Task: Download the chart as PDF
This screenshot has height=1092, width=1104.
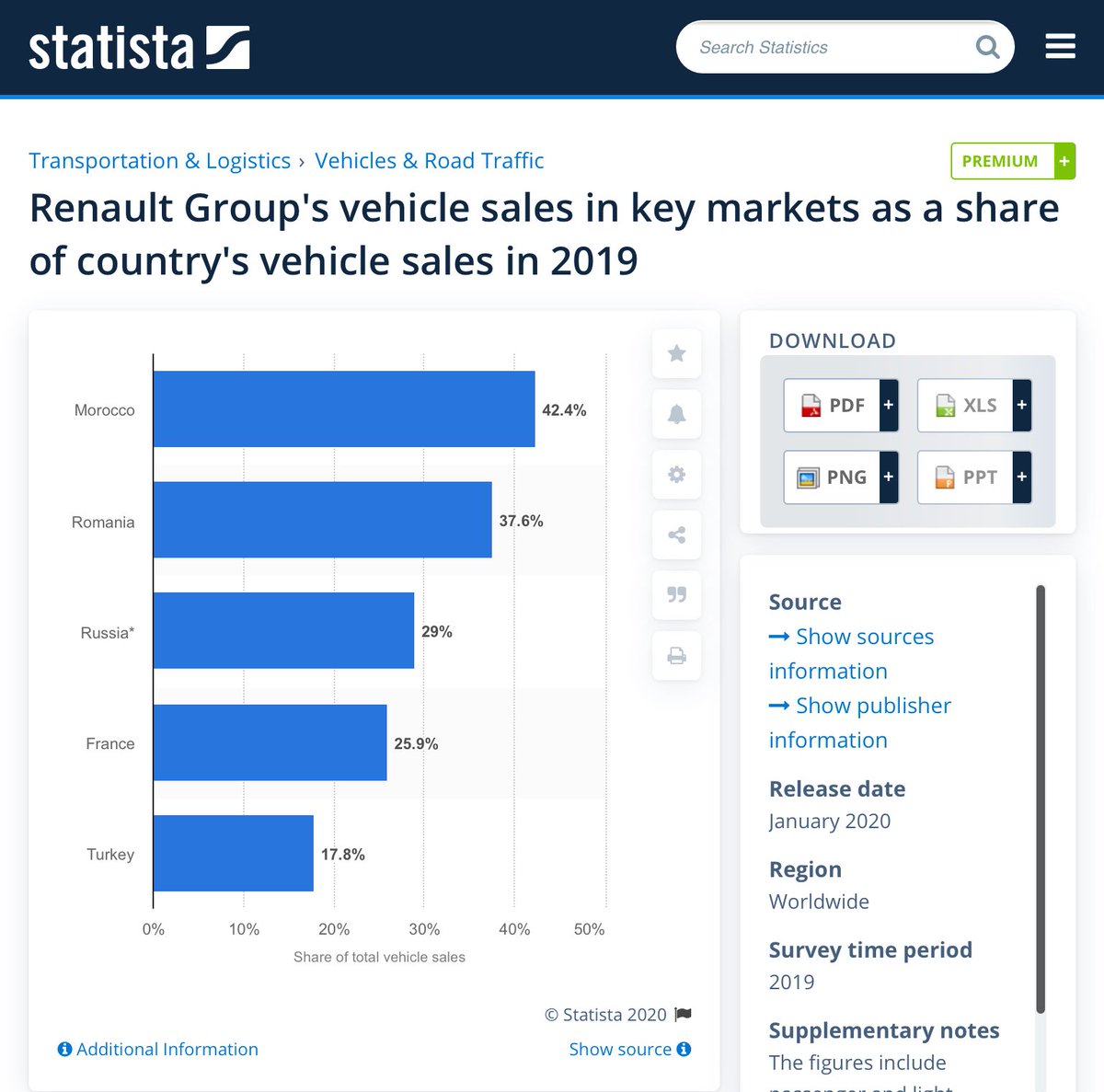Action: pyautogui.click(x=841, y=405)
